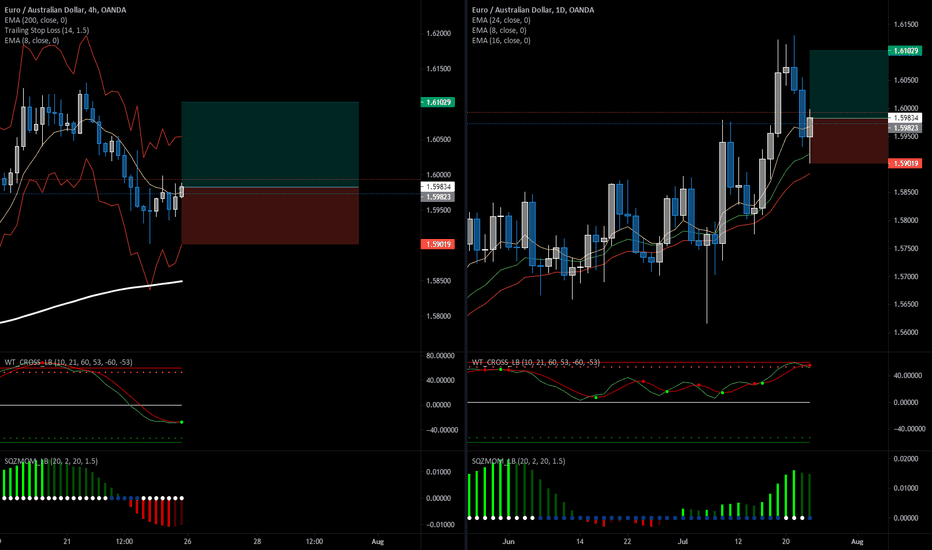
Task: Select the grey 1.59823 label on the 4h axis
Action: point(437,197)
